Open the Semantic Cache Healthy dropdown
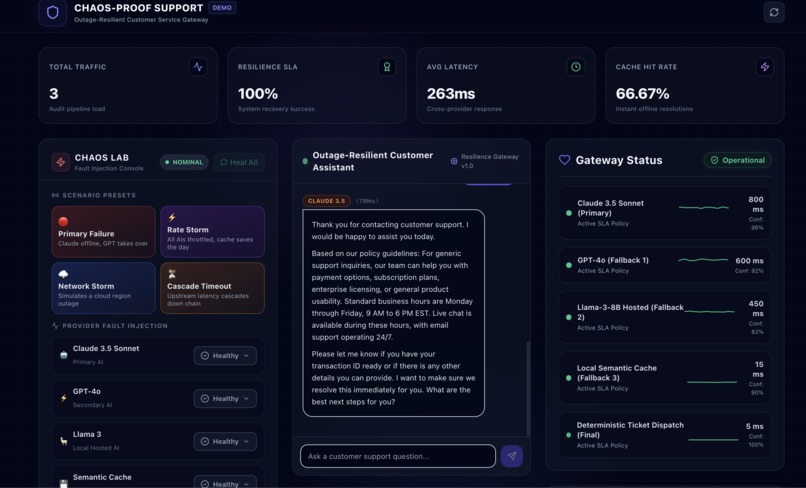The height and width of the screenshot is (488, 806). (225, 482)
